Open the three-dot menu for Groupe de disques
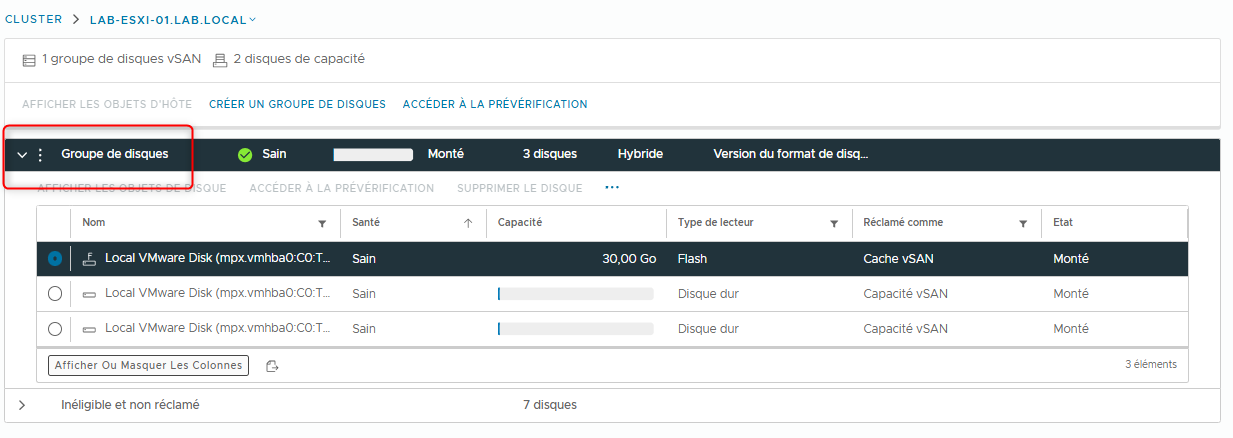The image size is (1233, 438). (x=40, y=155)
